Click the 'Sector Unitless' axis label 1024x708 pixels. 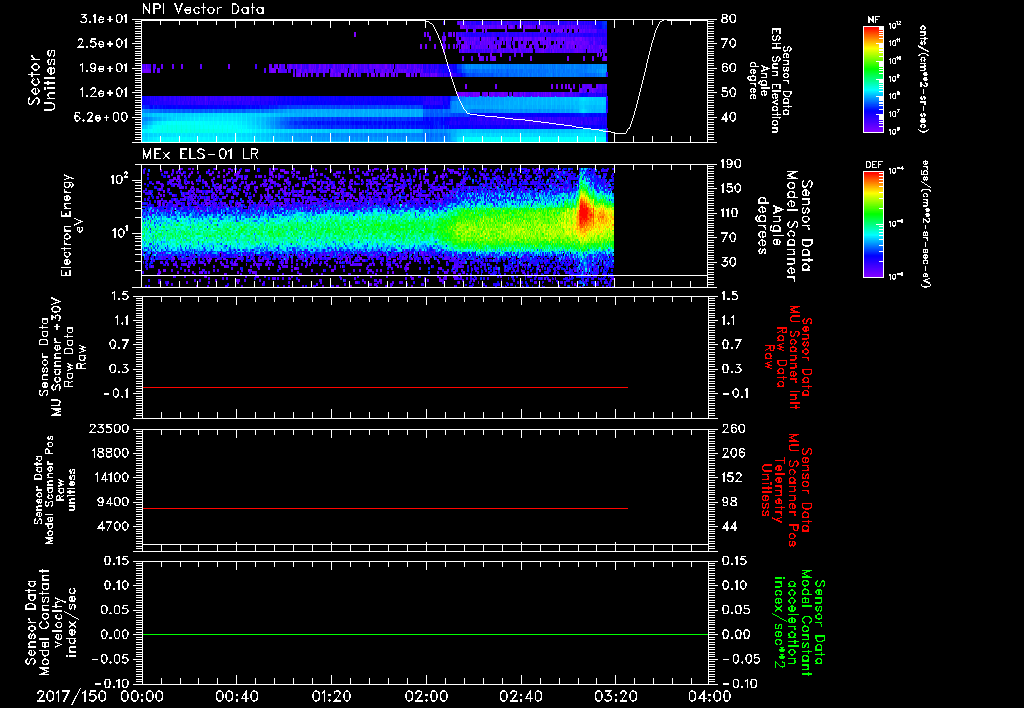click(x=41, y=80)
